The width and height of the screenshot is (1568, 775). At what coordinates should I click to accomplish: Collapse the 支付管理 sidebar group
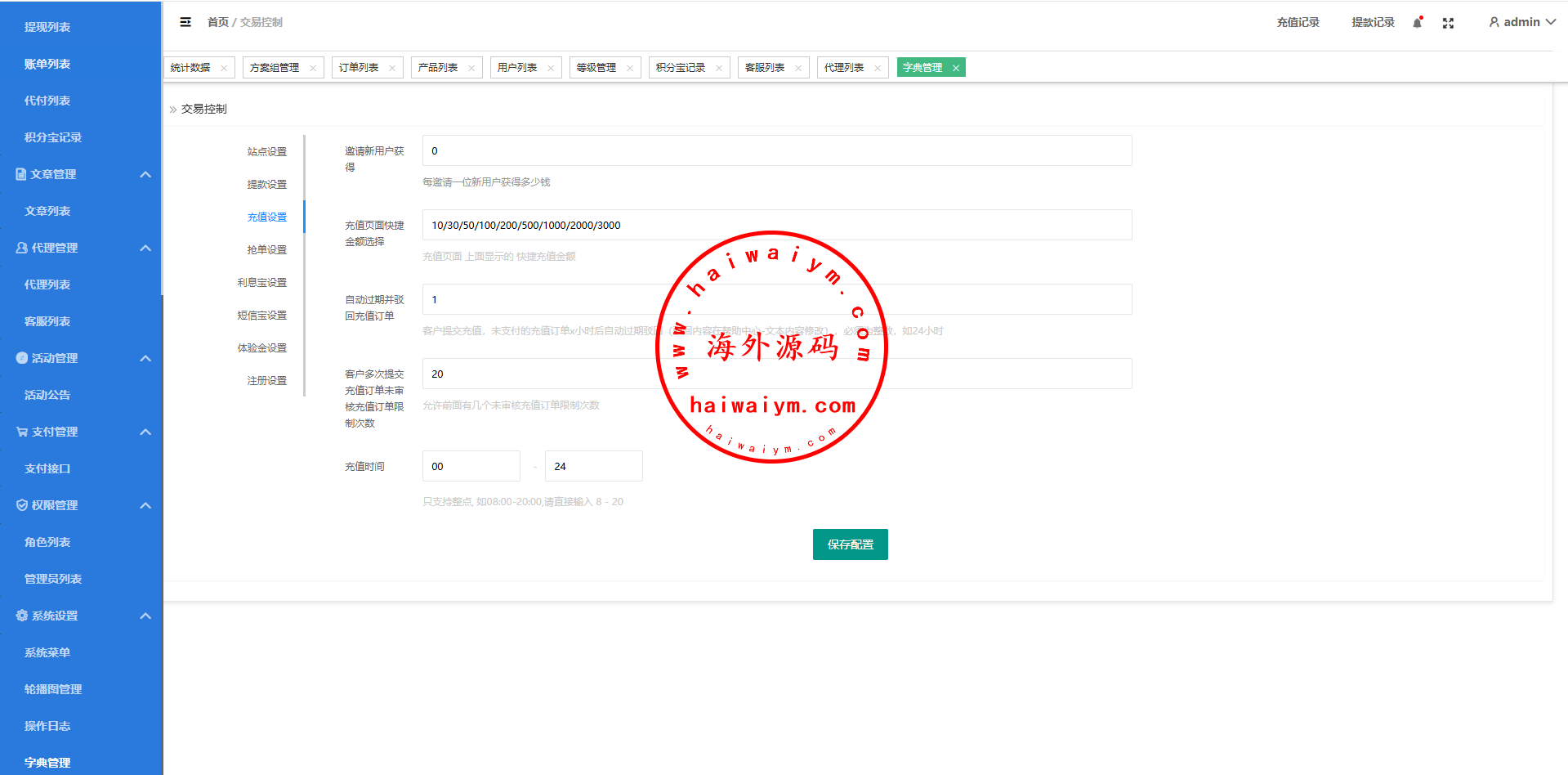145,432
